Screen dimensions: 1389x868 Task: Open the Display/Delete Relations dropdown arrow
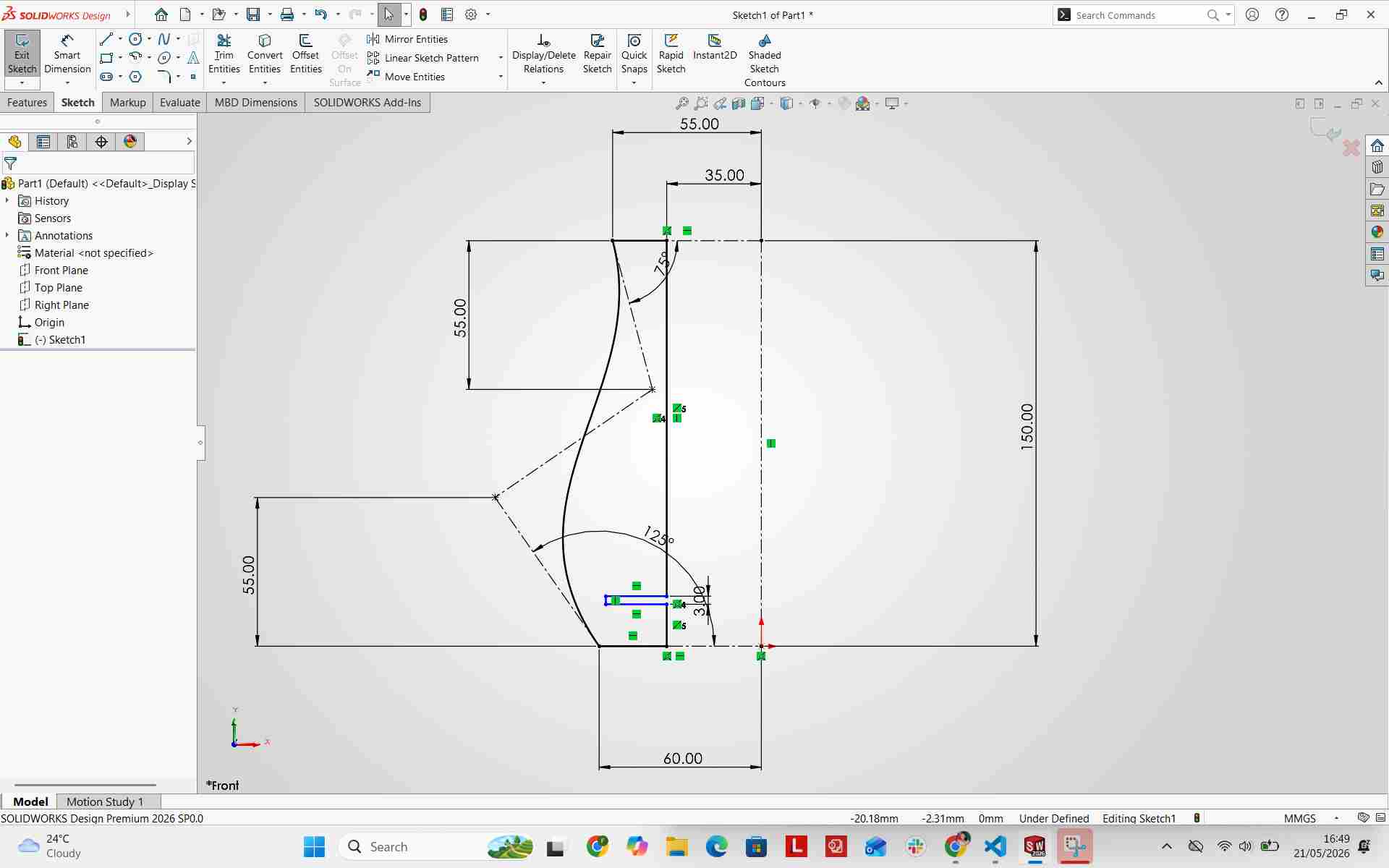point(543,82)
